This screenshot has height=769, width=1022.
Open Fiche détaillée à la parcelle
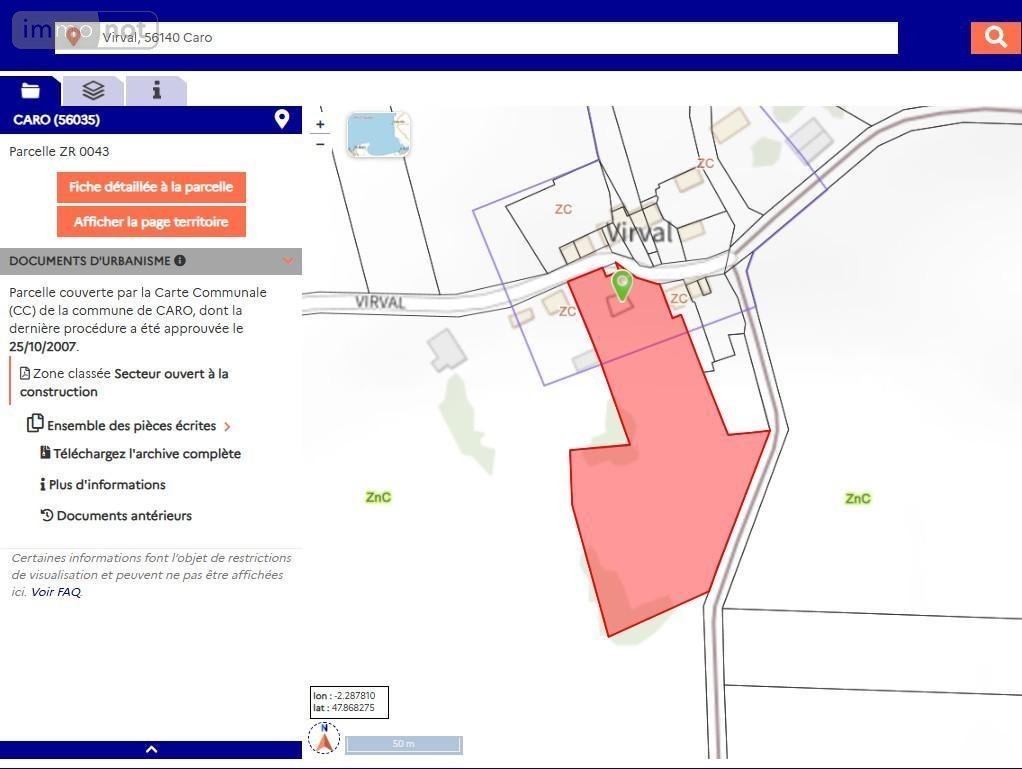(151, 187)
